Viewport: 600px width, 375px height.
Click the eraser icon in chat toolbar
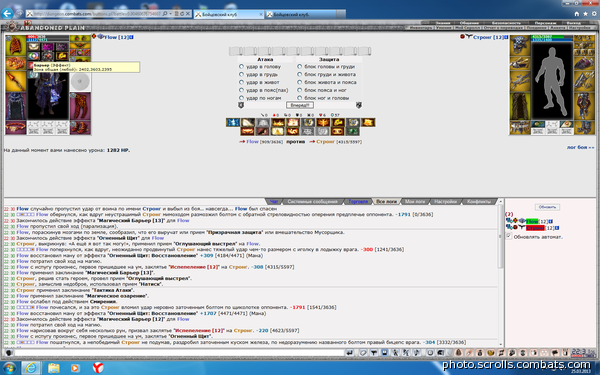coord(363,353)
